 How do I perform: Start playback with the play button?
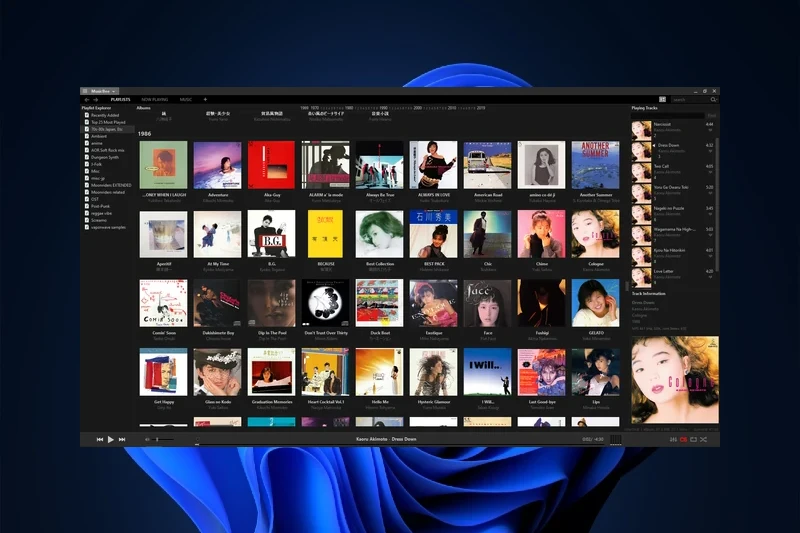click(x=111, y=439)
